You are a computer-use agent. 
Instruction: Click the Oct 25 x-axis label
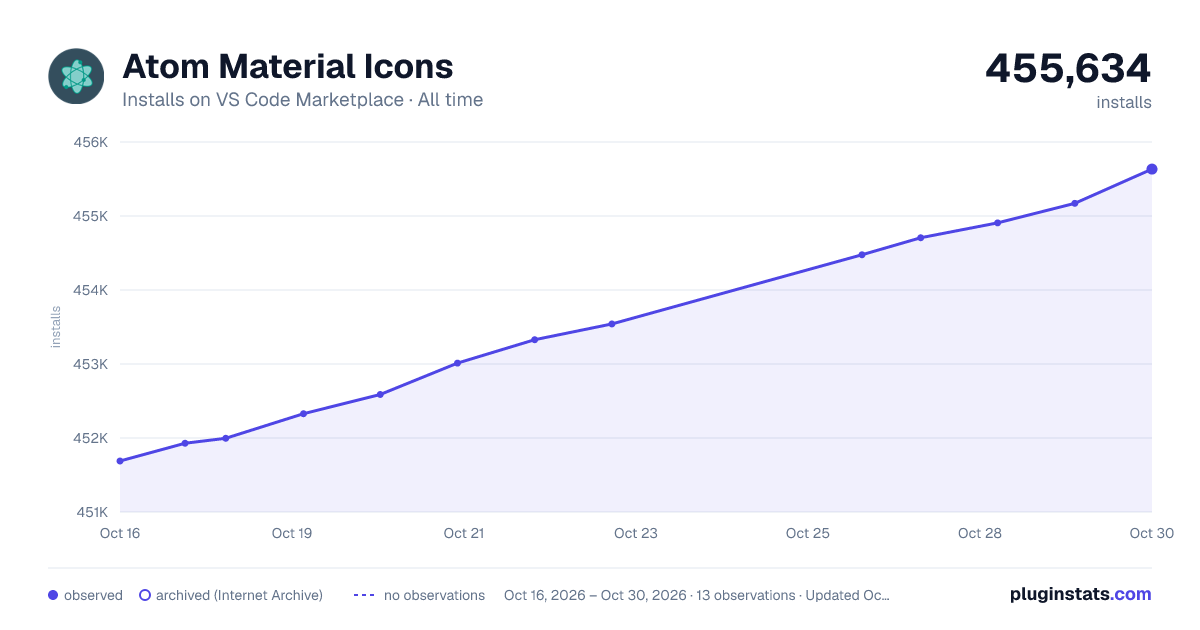point(808,533)
